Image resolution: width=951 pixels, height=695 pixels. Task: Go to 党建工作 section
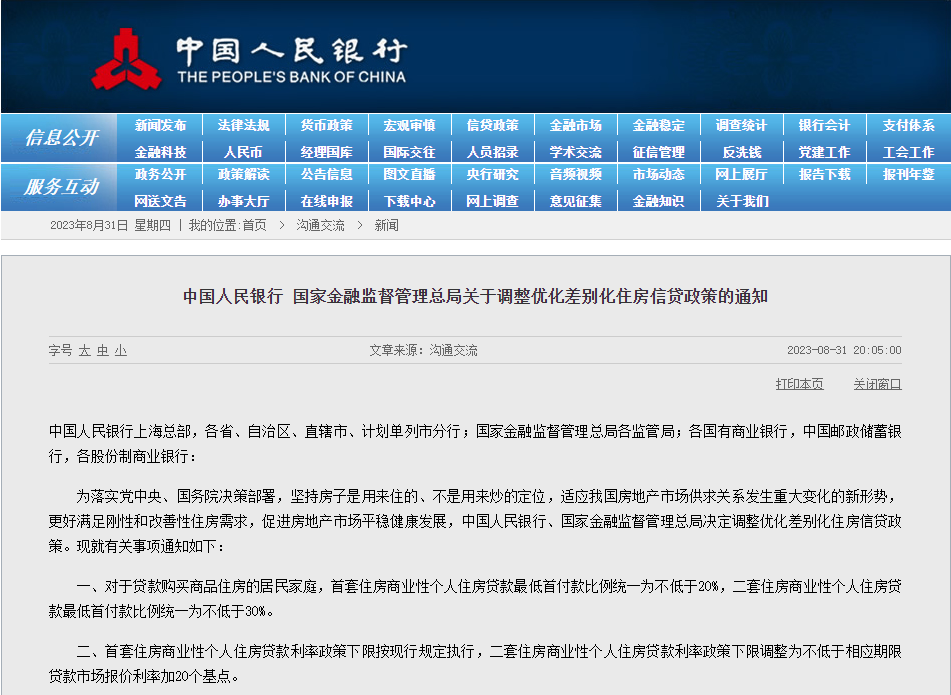(824, 152)
